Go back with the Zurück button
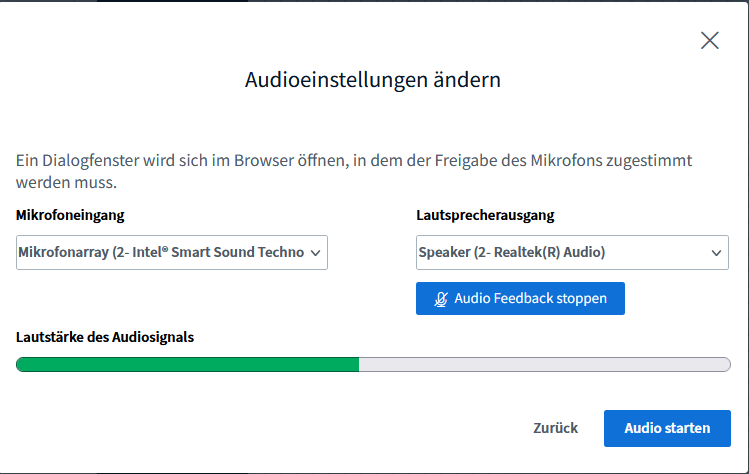 (555, 428)
